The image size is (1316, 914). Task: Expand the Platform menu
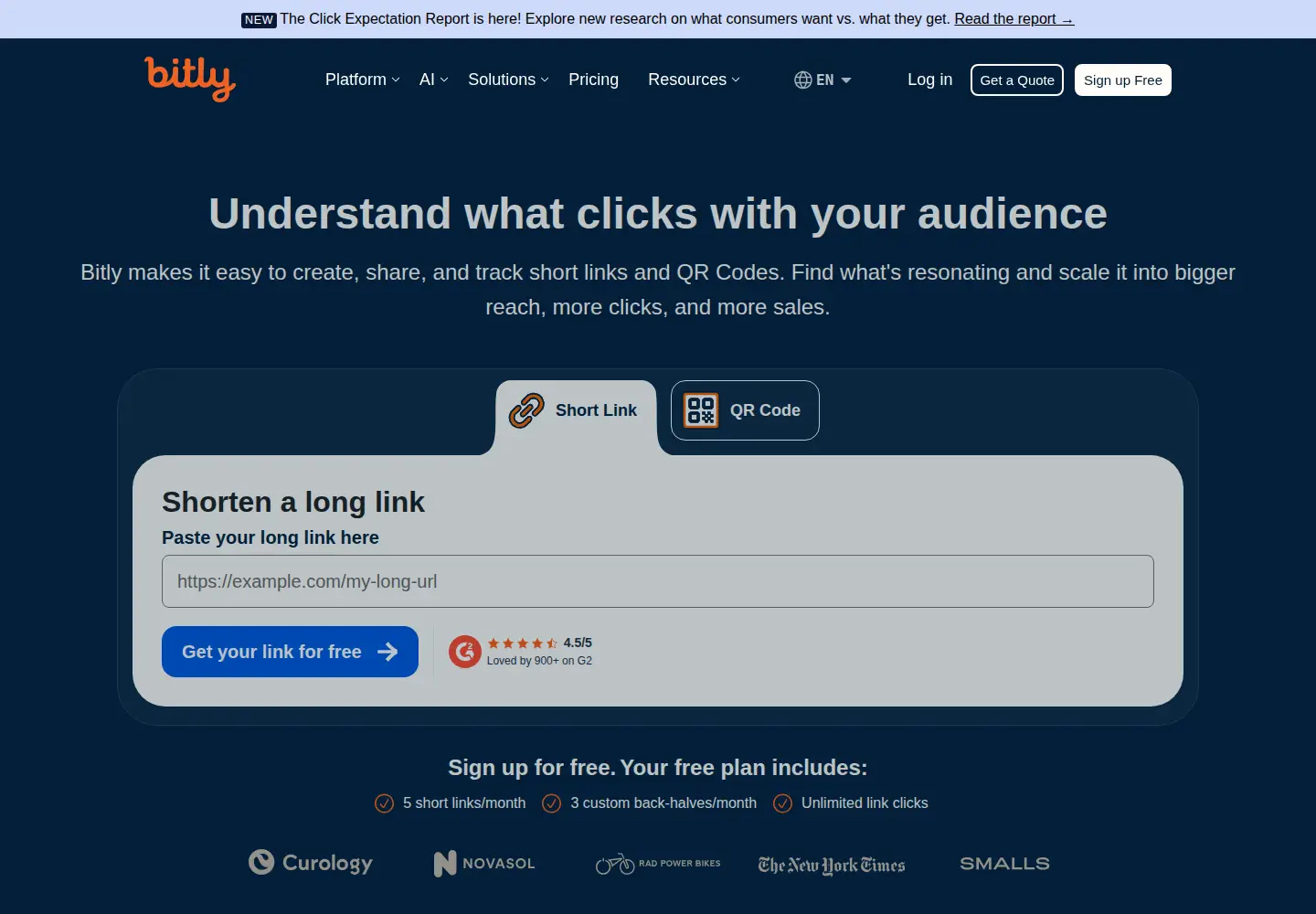(x=363, y=80)
